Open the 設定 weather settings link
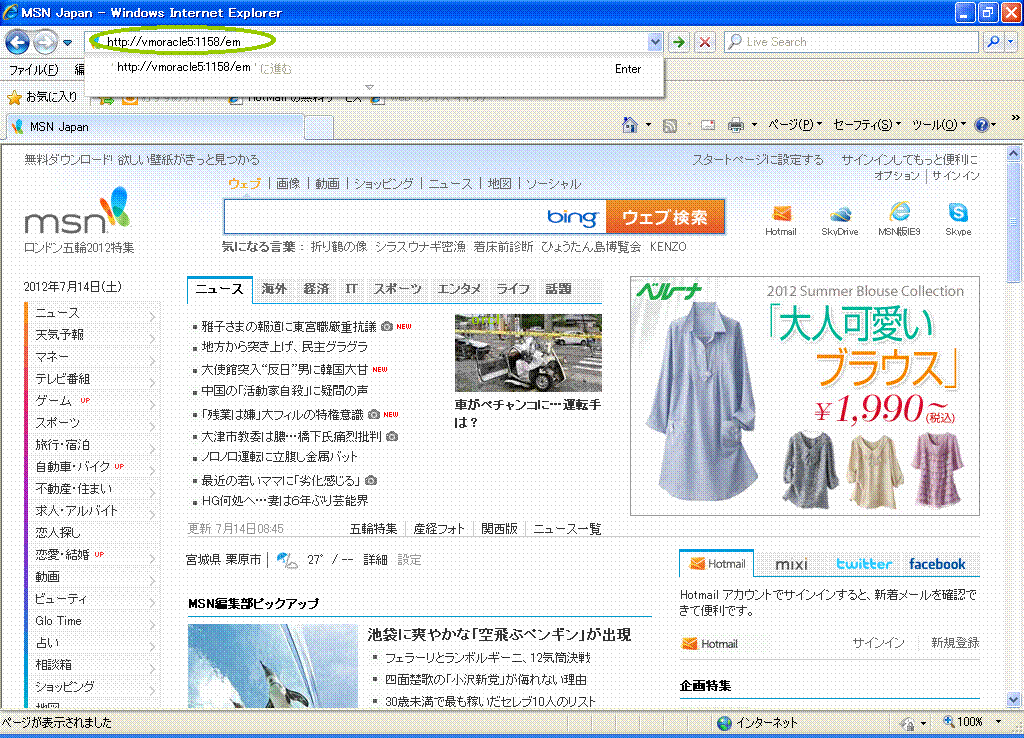 click(x=409, y=560)
